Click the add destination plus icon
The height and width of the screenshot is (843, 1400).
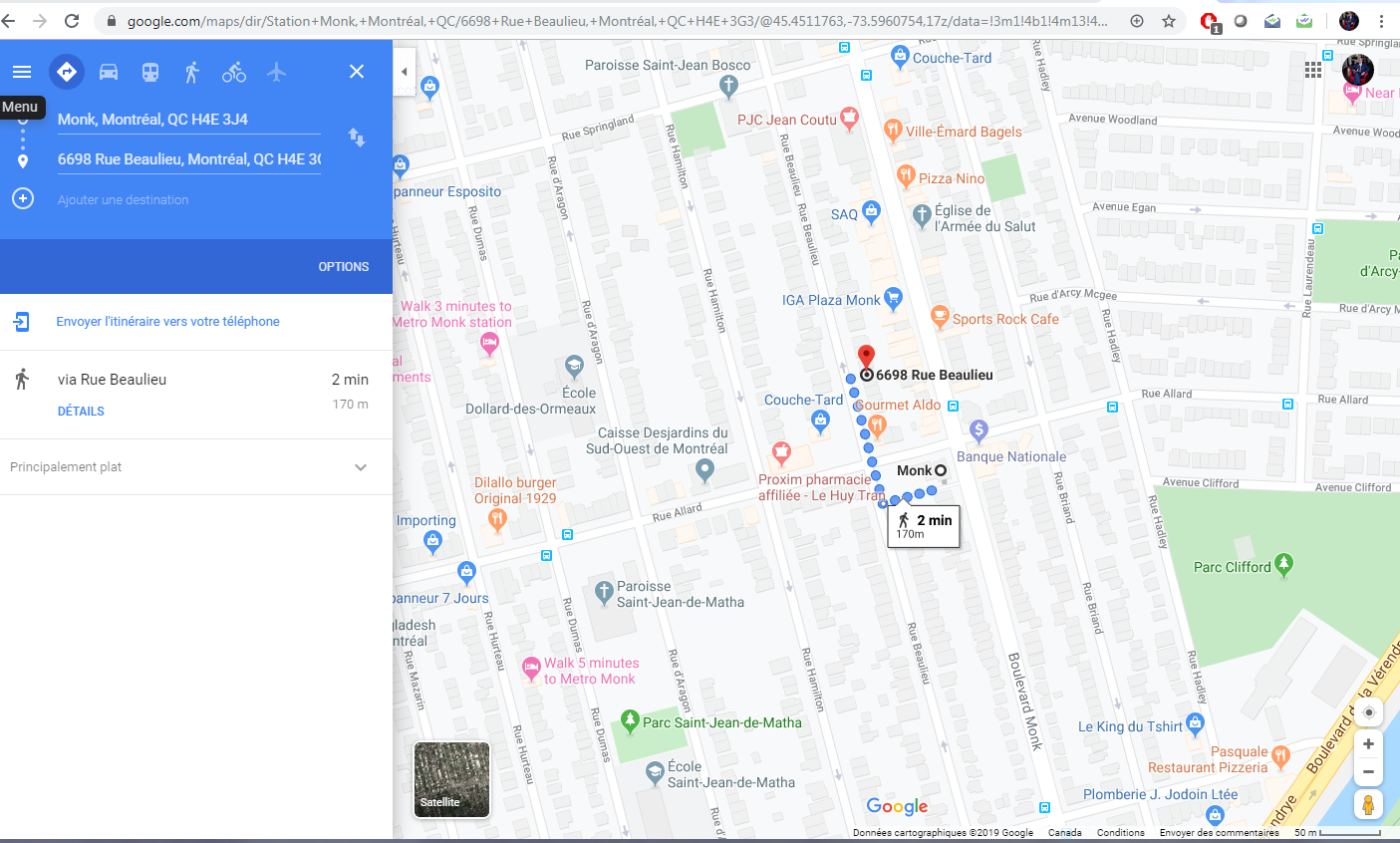point(23,198)
